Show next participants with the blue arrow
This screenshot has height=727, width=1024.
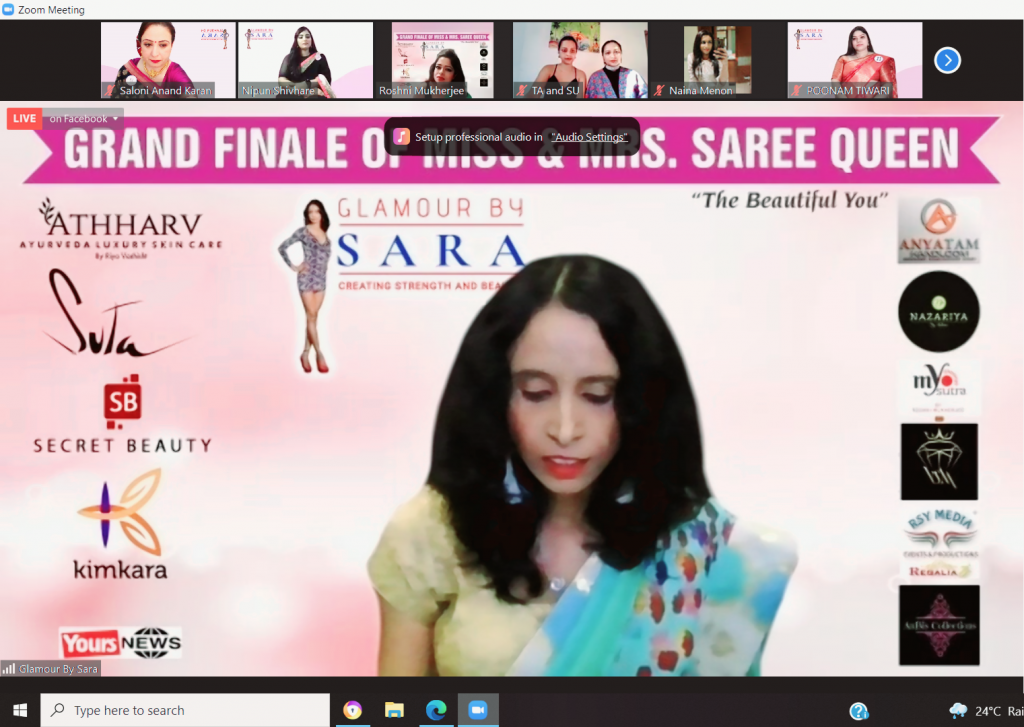(947, 61)
